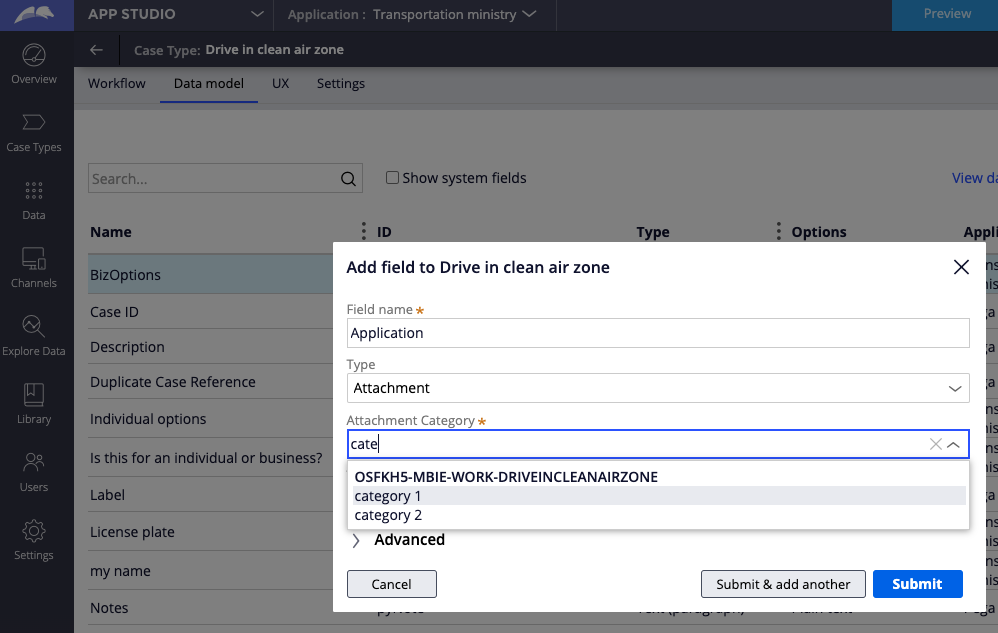Image resolution: width=998 pixels, height=633 pixels.
Task: Collapse the Attachment Category suggestions with its chevron
Action: (953, 443)
